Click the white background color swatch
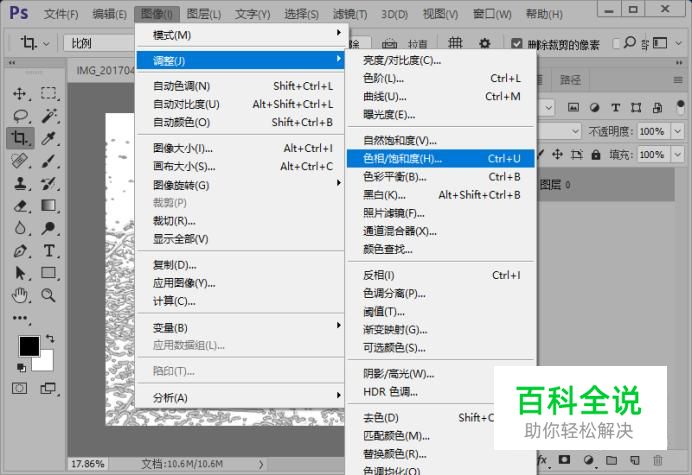692x475 pixels. 46,363
